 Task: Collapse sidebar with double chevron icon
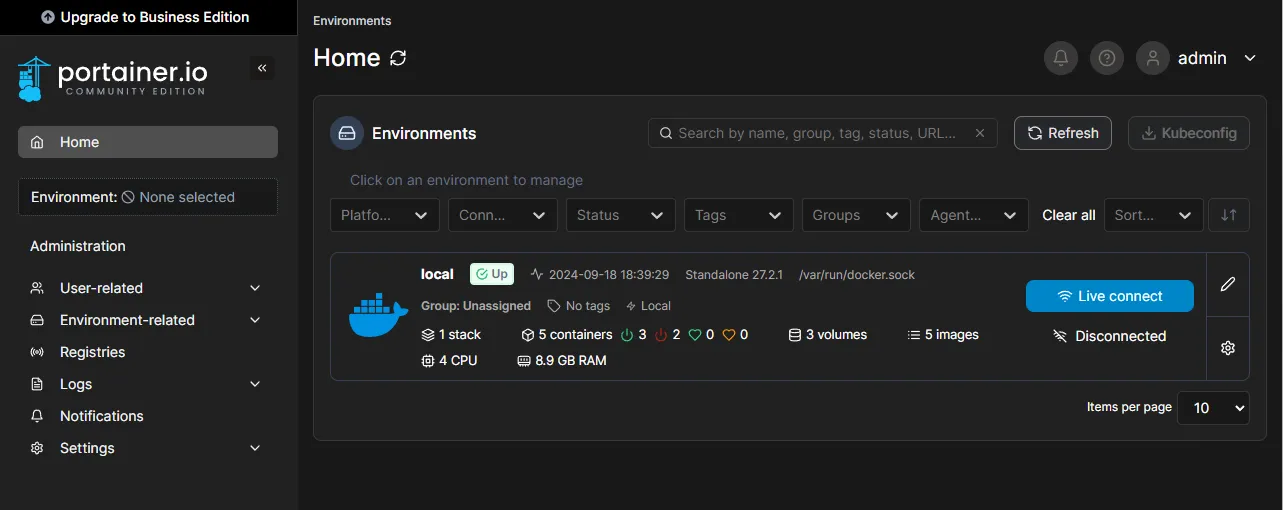[262, 68]
